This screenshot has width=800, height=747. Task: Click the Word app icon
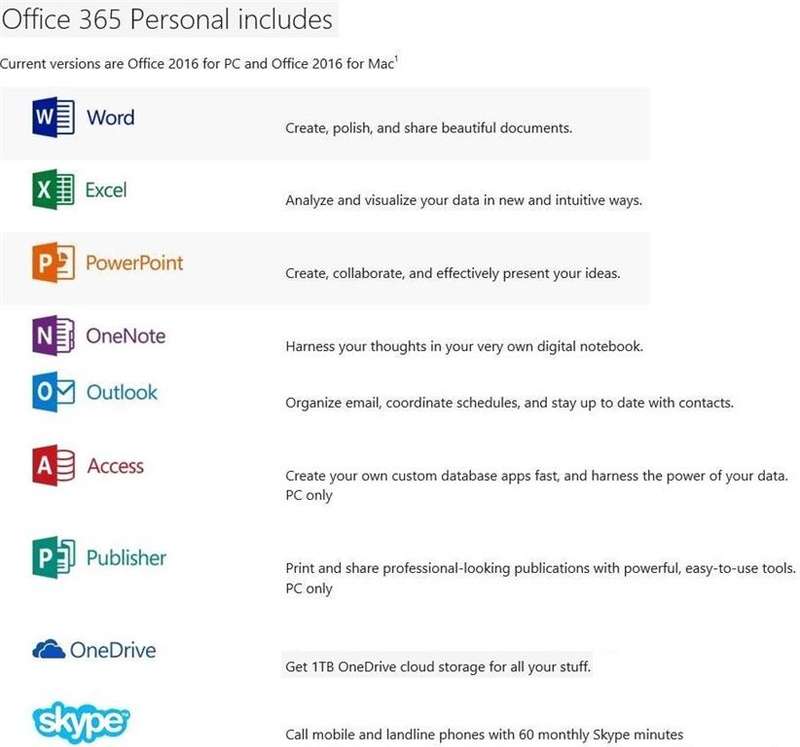tap(53, 117)
